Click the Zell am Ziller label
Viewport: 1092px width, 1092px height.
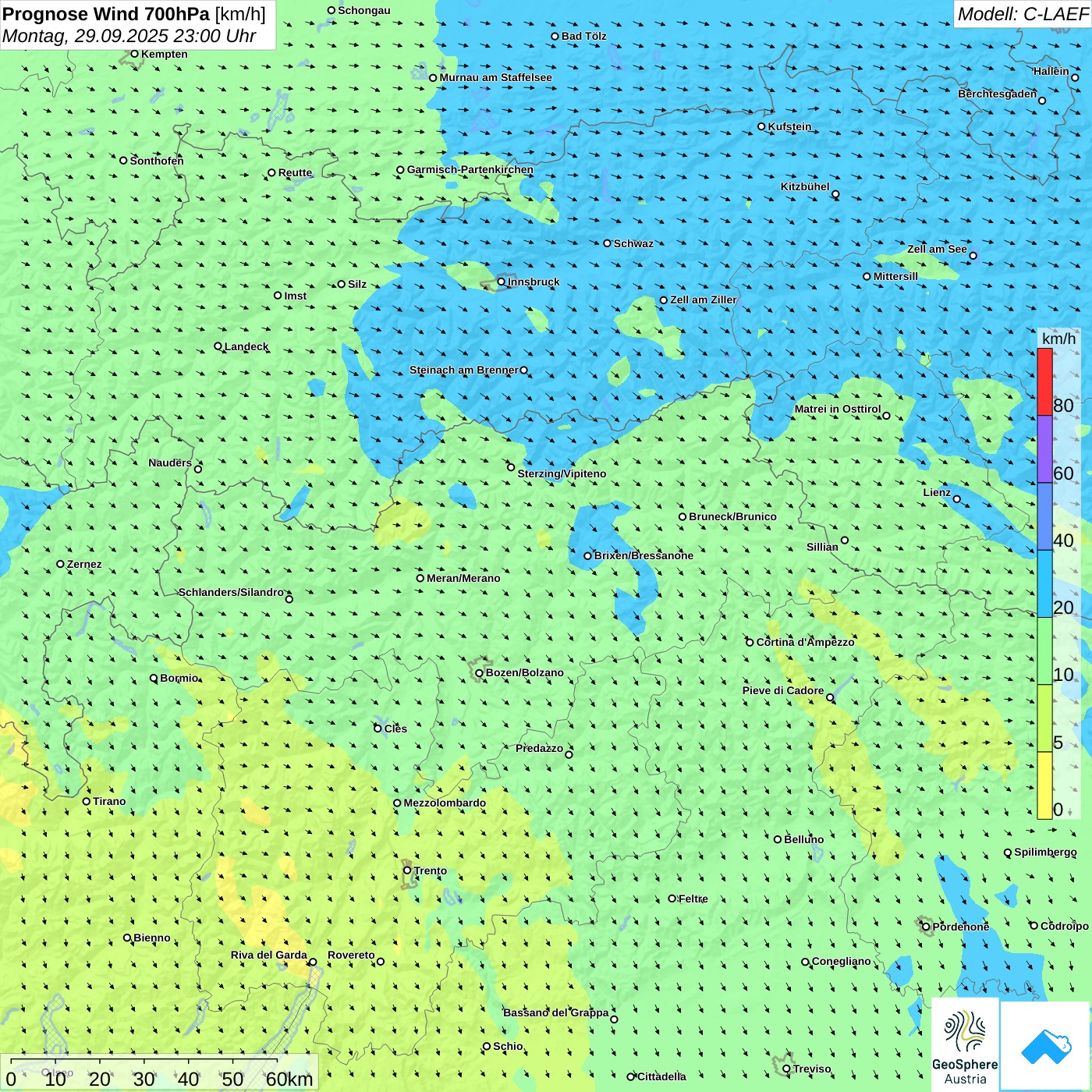click(704, 300)
